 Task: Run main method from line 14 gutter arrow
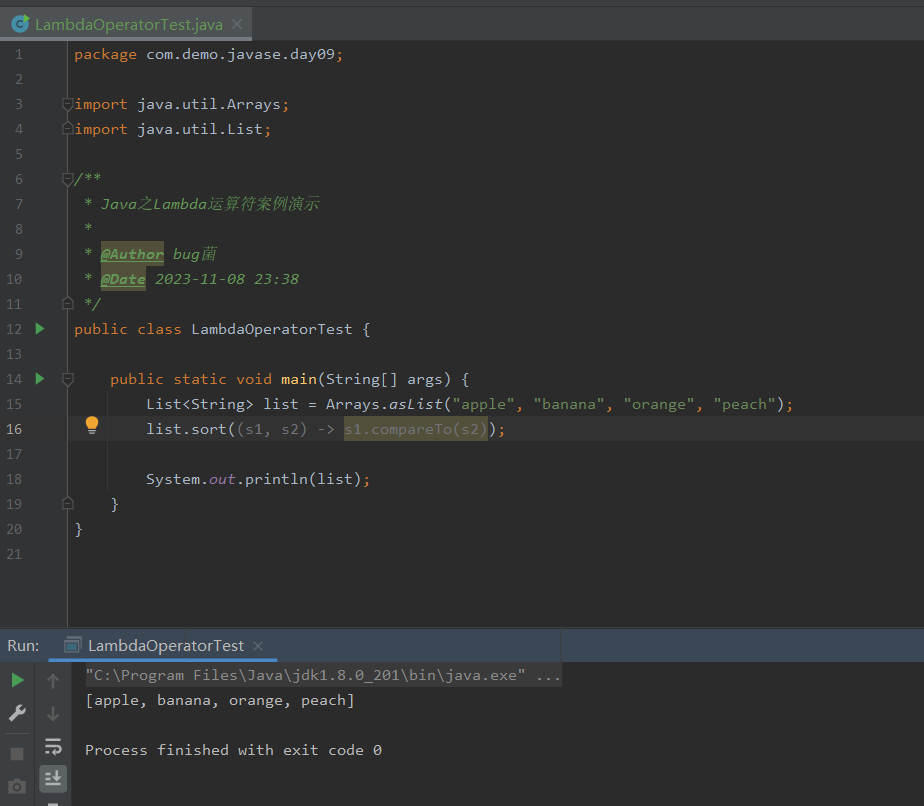coord(40,379)
